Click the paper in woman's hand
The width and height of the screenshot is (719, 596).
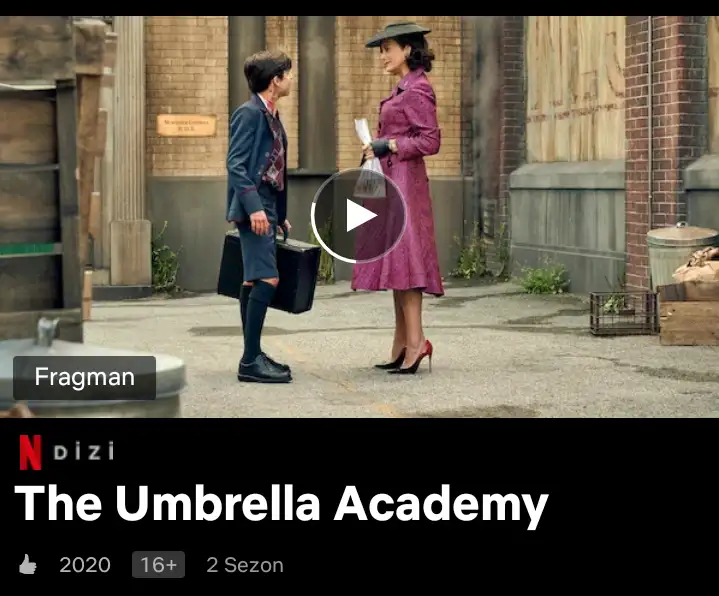[x=363, y=132]
